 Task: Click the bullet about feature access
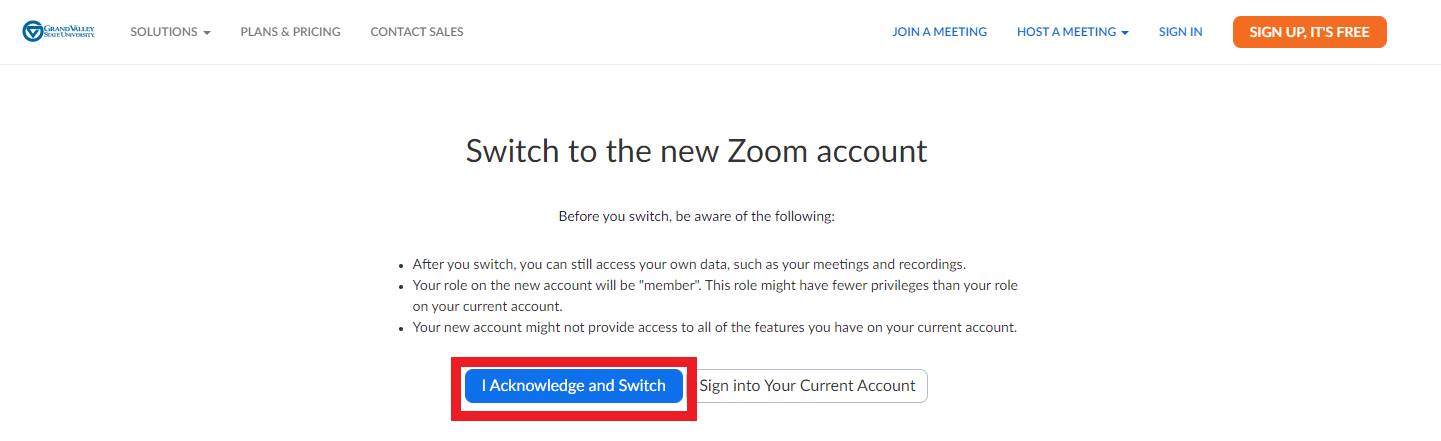(714, 327)
